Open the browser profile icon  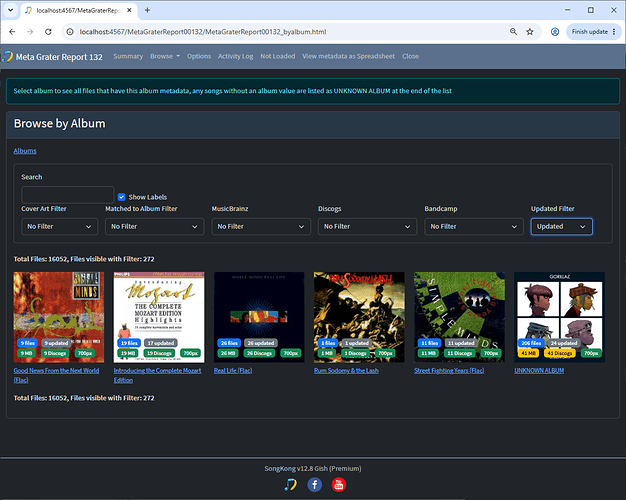pos(555,32)
